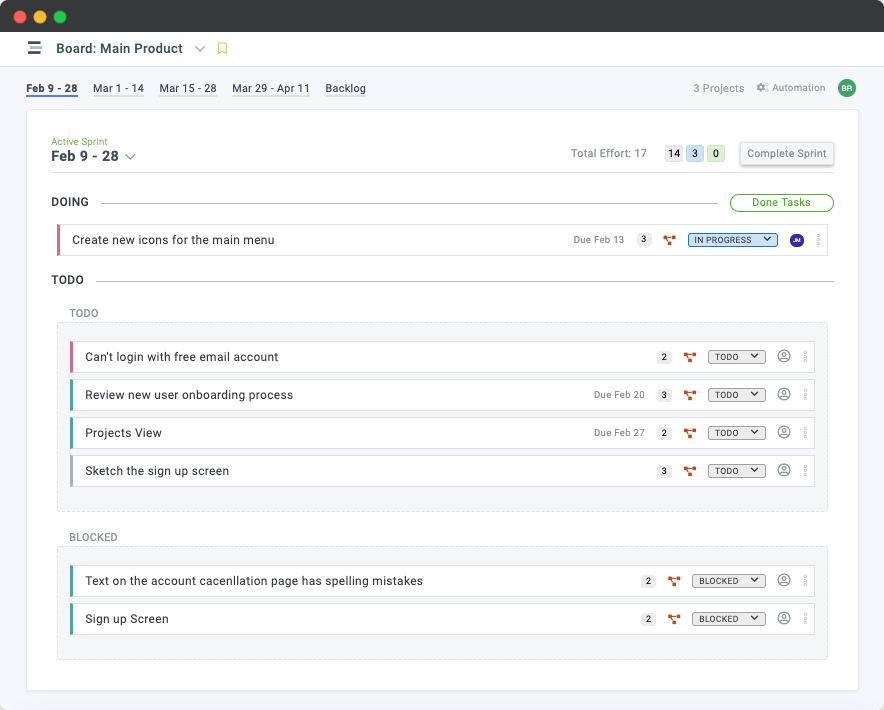
Task: Click the bookmark icon beside board title
Action: coord(222,48)
